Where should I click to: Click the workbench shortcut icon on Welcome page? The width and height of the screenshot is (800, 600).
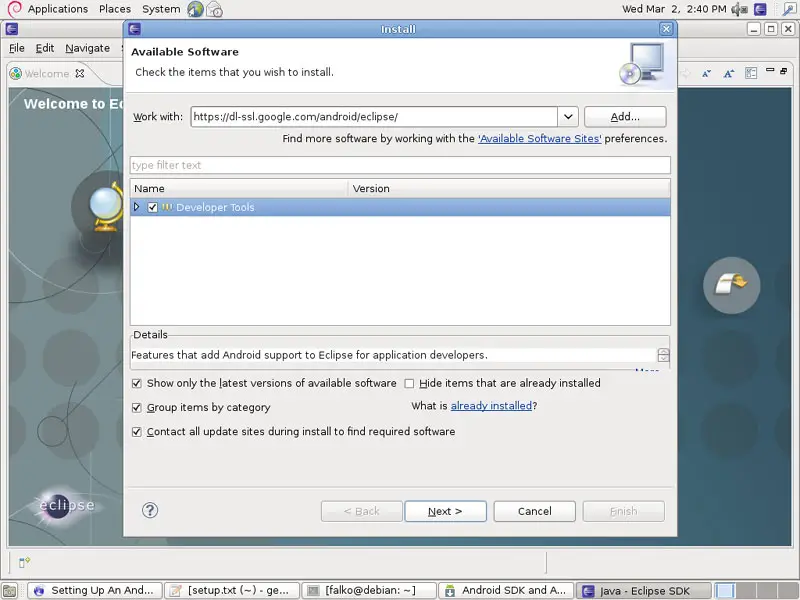[x=731, y=285]
